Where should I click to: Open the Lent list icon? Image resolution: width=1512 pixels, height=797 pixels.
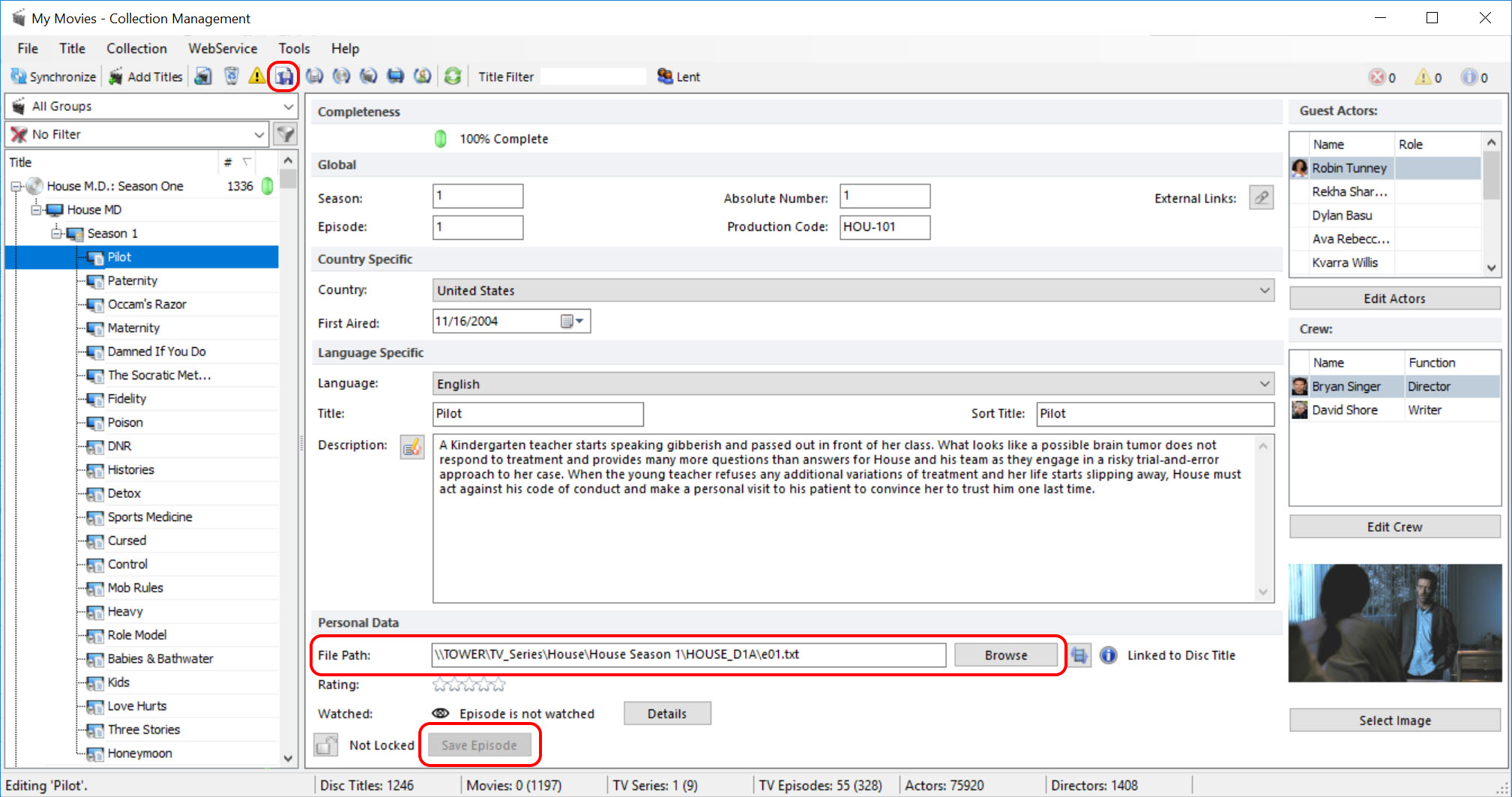(x=678, y=76)
